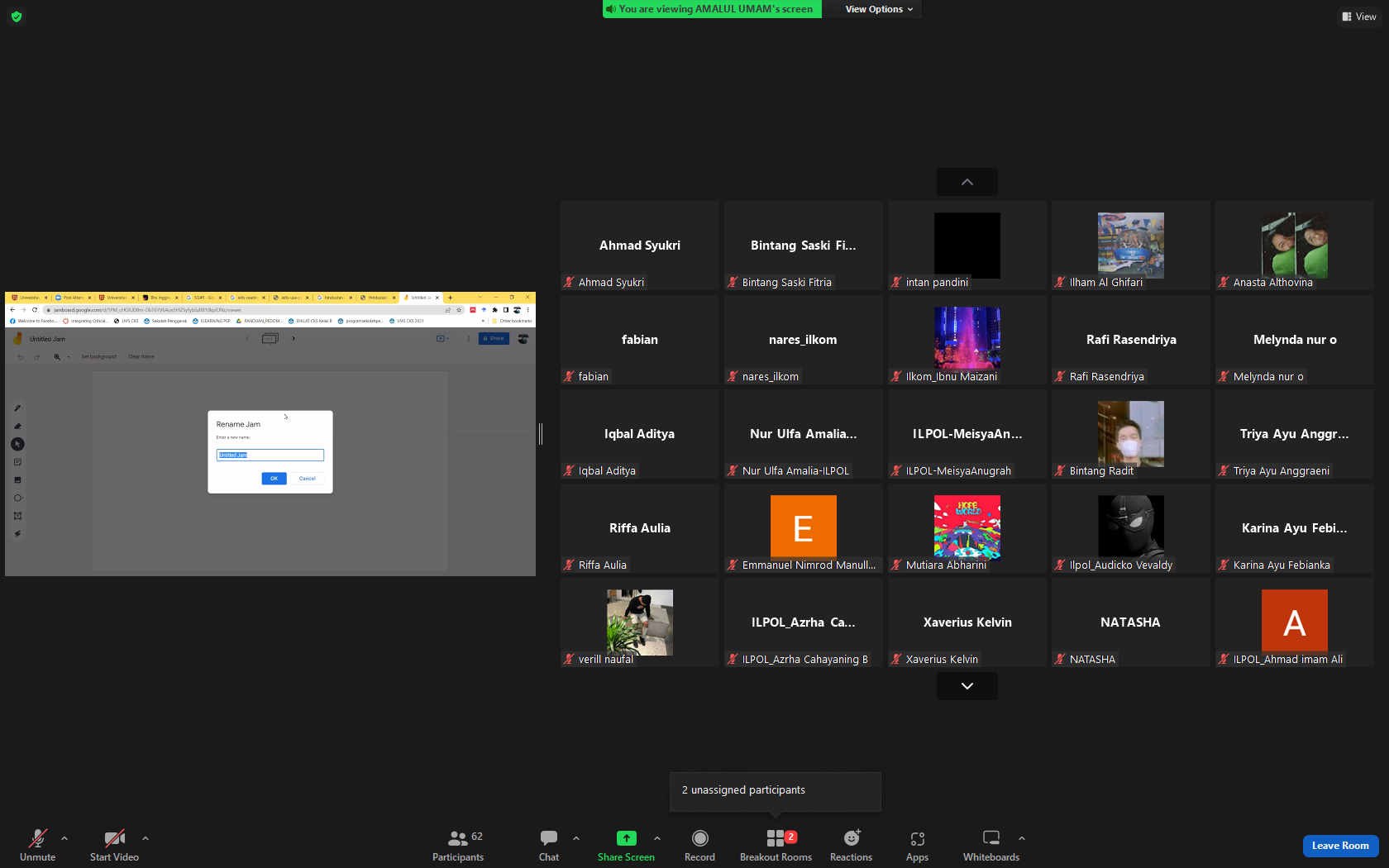The width and height of the screenshot is (1389, 868).
Task: Open the View layout menu
Action: (1359, 17)
